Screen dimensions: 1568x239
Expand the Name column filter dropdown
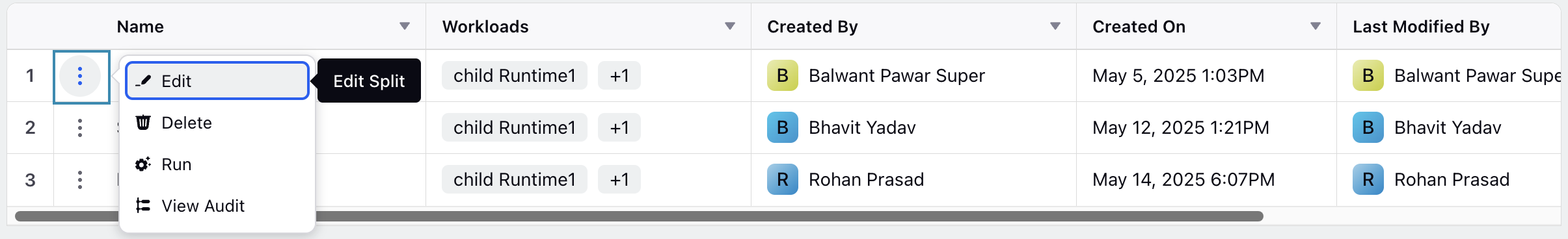tap(405, 27)
